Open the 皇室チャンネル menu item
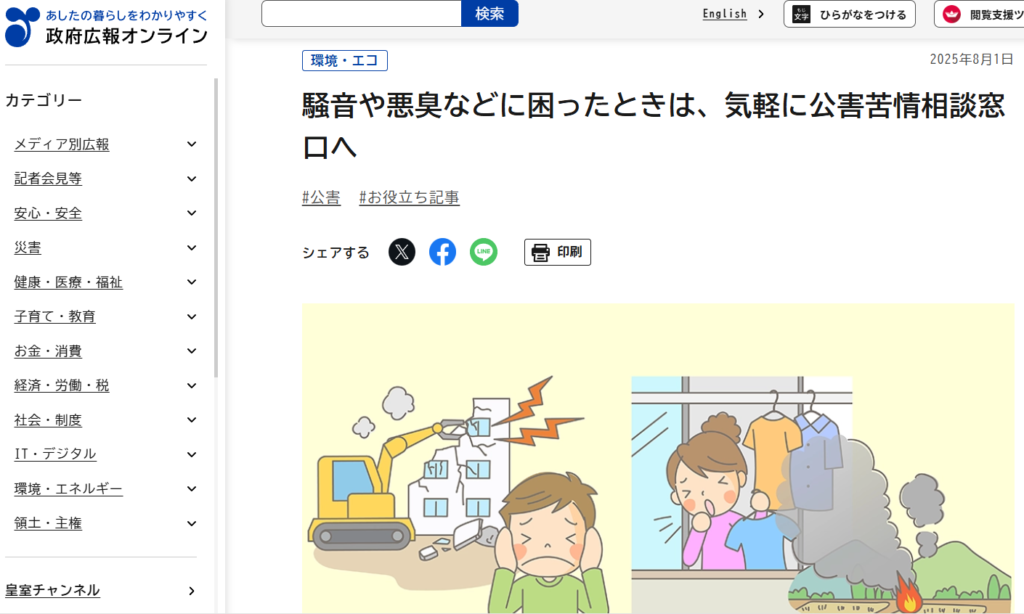The image size is (1024, 614). [x=101, y=590]
